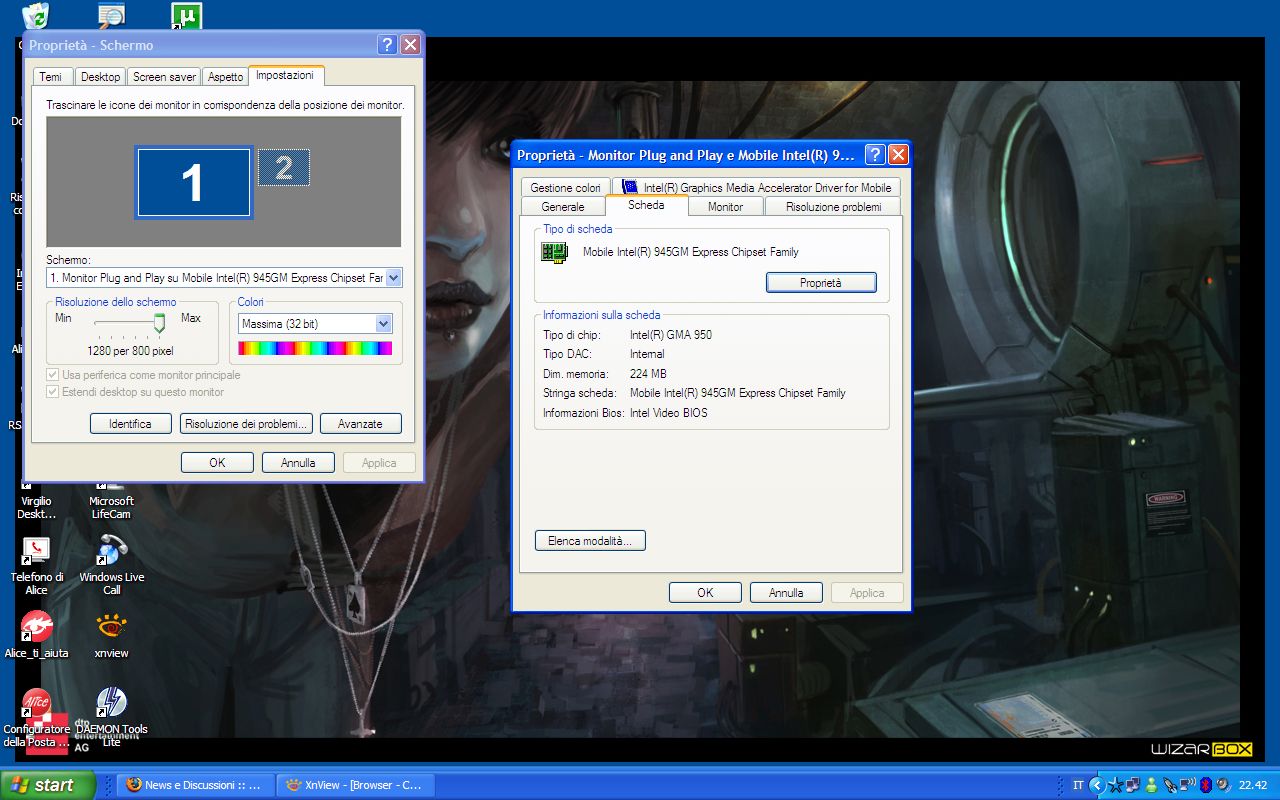Click the Proprietà button for the adapter
The width and height of the screenshot is (1280, 800).
[821, 283]
